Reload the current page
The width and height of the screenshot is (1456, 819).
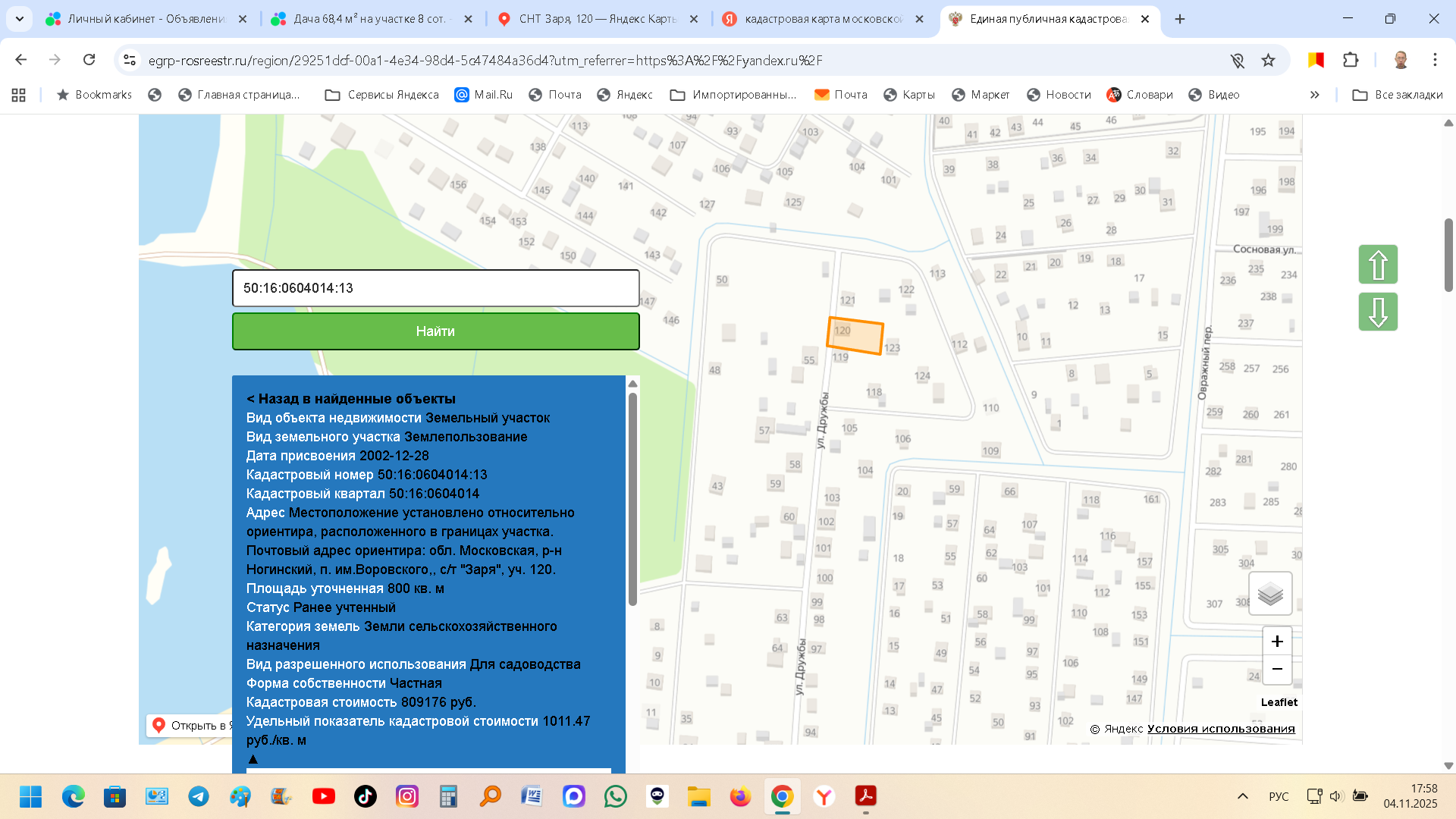point(89,60)
